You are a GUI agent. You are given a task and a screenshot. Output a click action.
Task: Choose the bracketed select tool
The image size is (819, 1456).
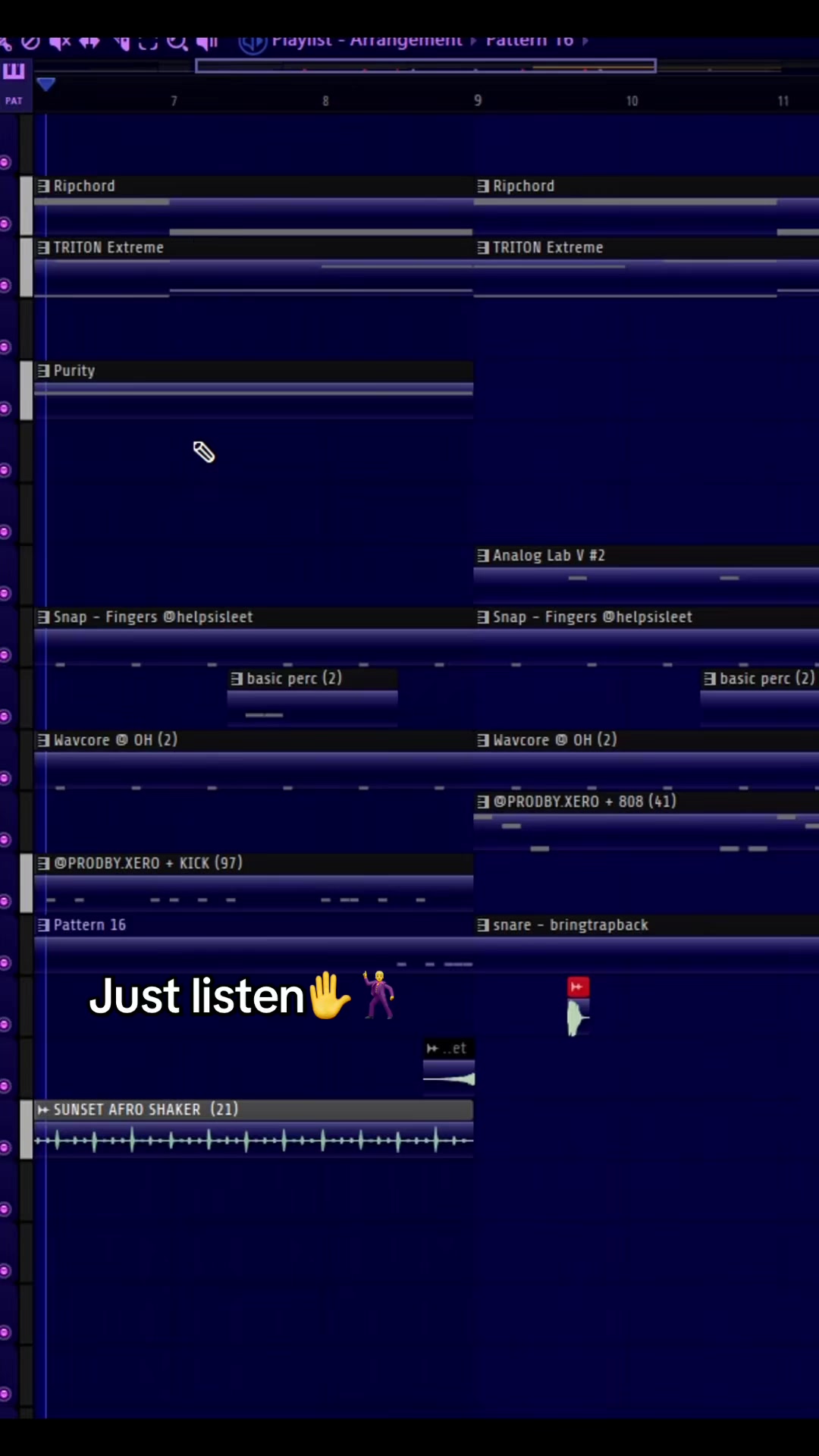[148, 42]
